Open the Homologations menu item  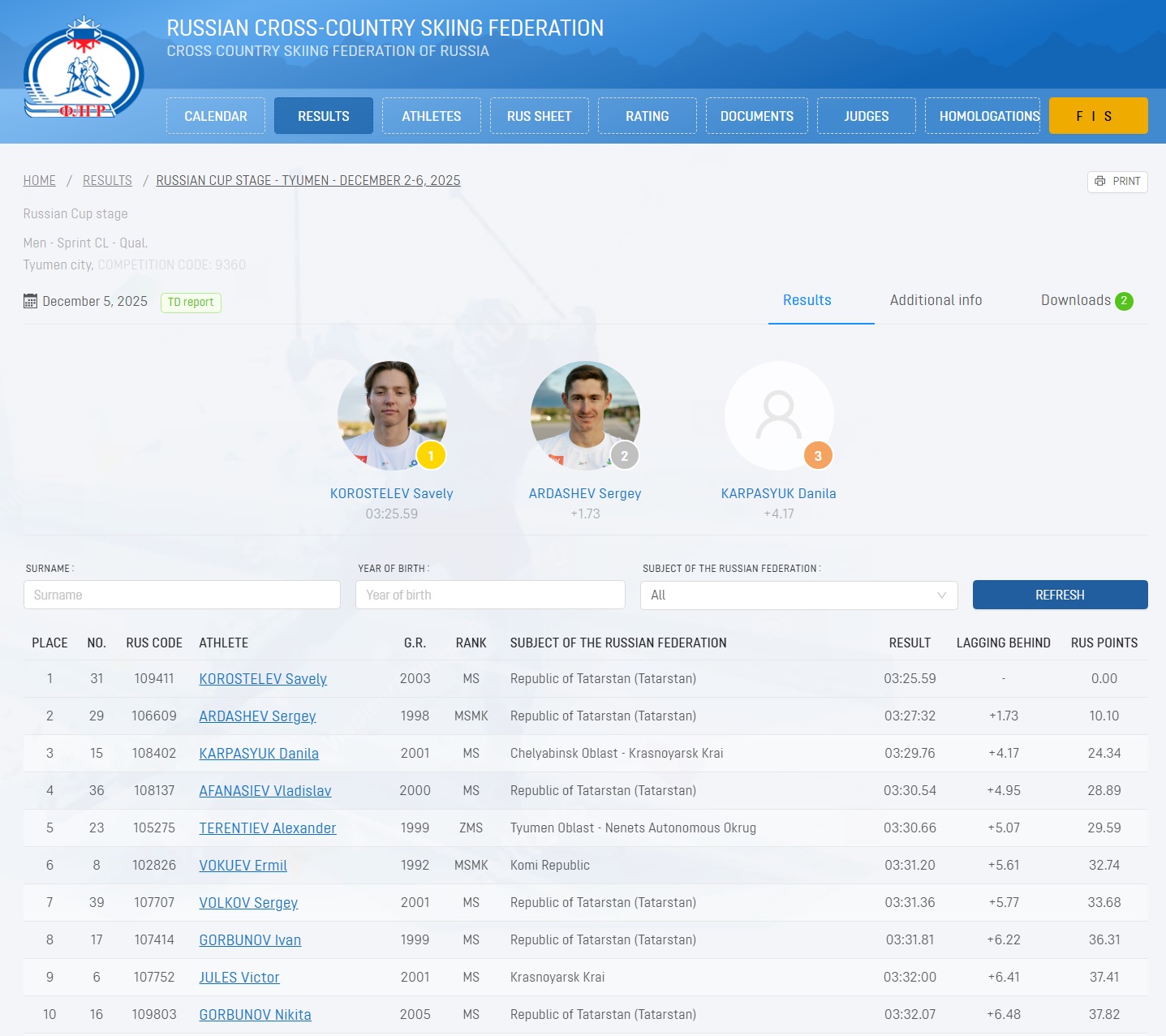click(983, 116)
